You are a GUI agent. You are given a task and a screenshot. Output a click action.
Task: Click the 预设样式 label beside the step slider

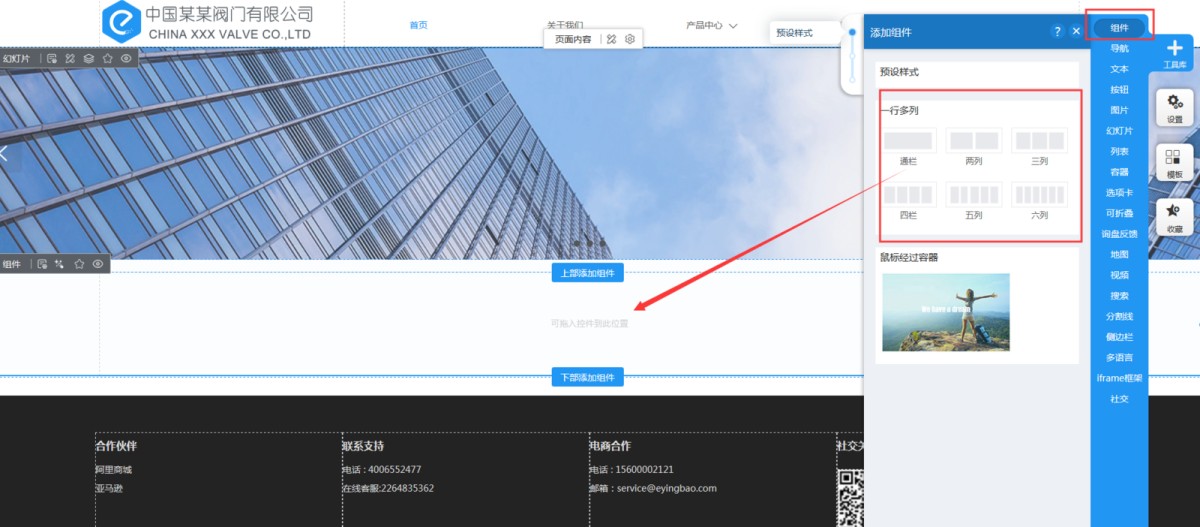tap(794, 33)
